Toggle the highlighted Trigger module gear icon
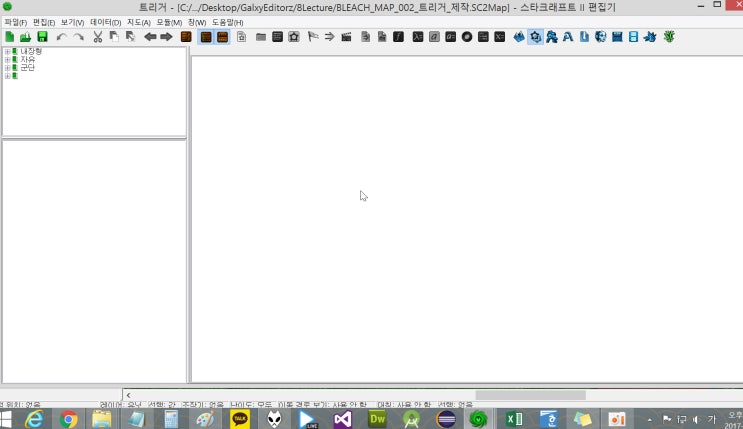 pos(535,37)
